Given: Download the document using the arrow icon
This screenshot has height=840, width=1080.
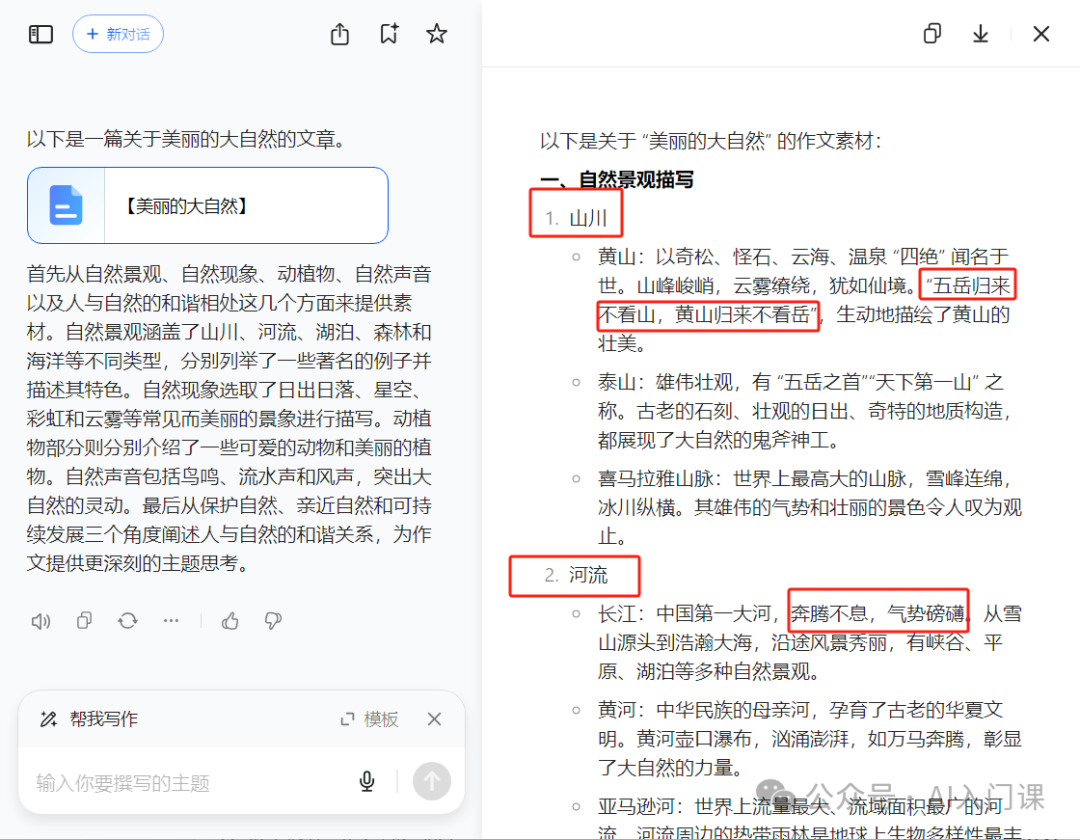Looking at the screenshot, I should coord(980,33).
